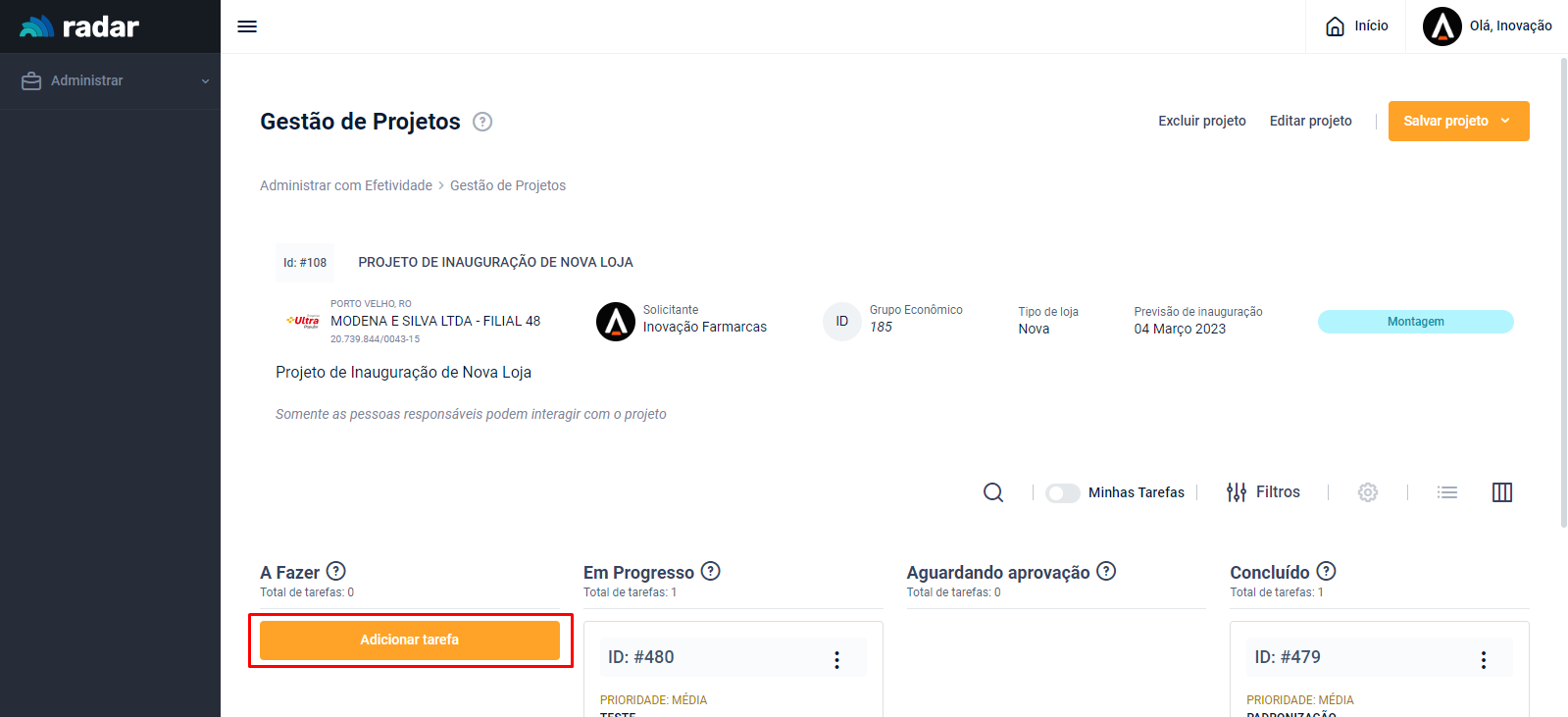Image resolution: width=1568 pixels, height=717 pixels.
Task: Open three-dot menu on task #480
Action: [836, 659]
